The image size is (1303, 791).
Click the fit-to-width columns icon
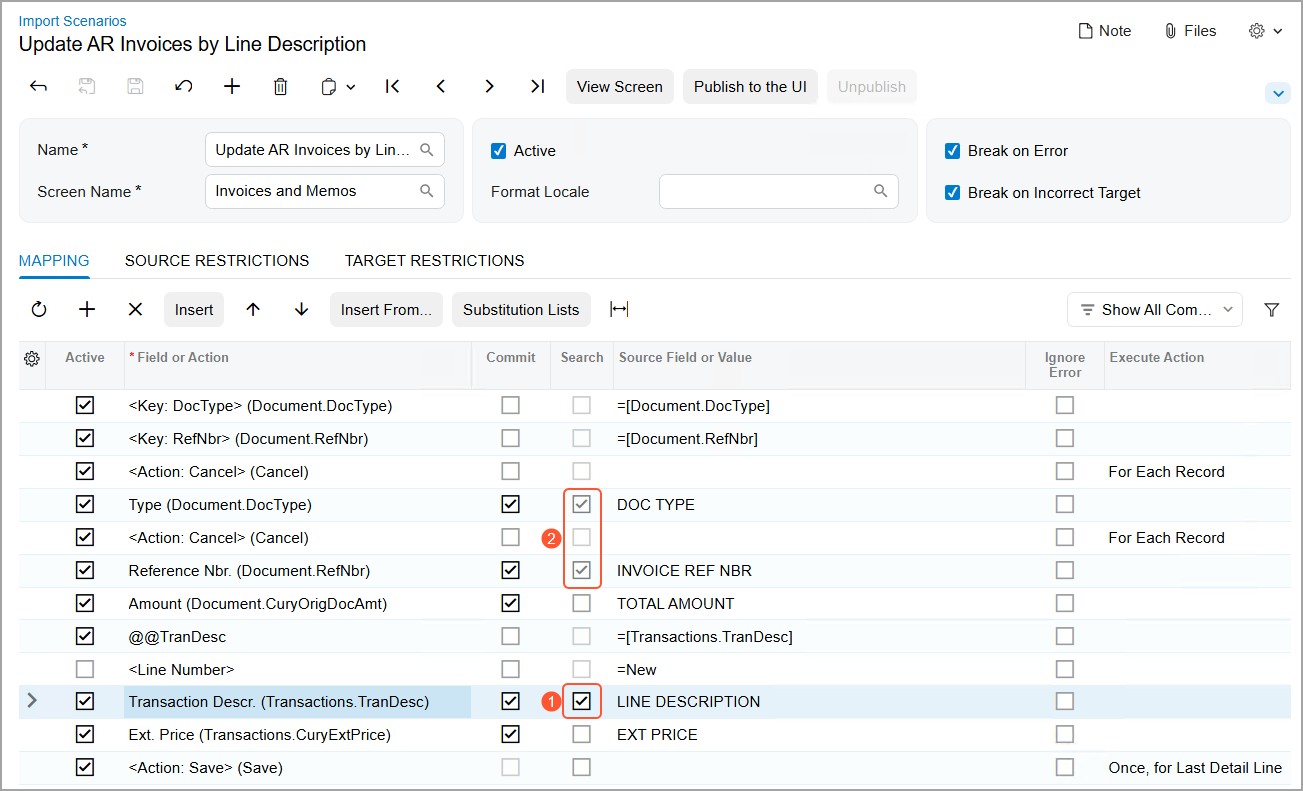[619, 310]
